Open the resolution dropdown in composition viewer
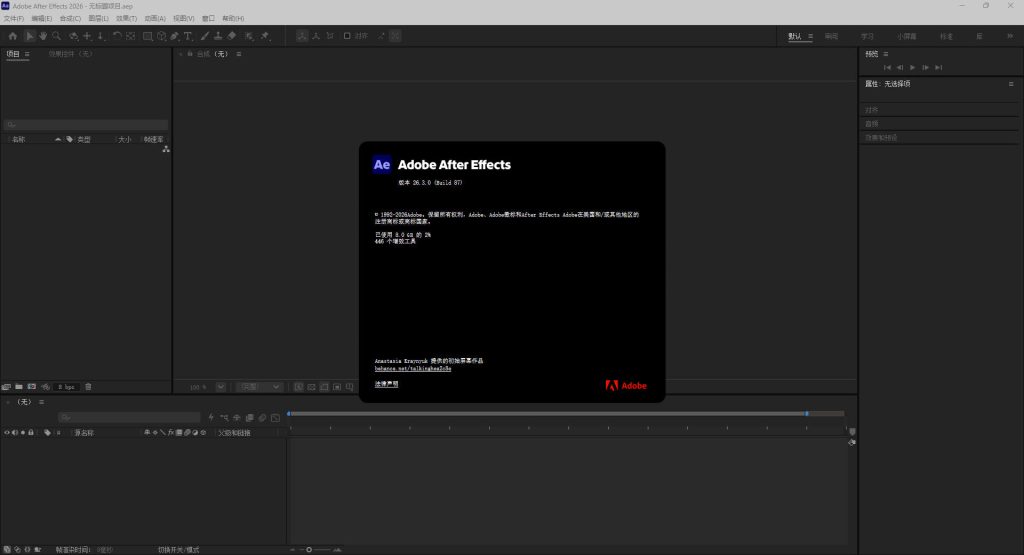 click(259, 387)
